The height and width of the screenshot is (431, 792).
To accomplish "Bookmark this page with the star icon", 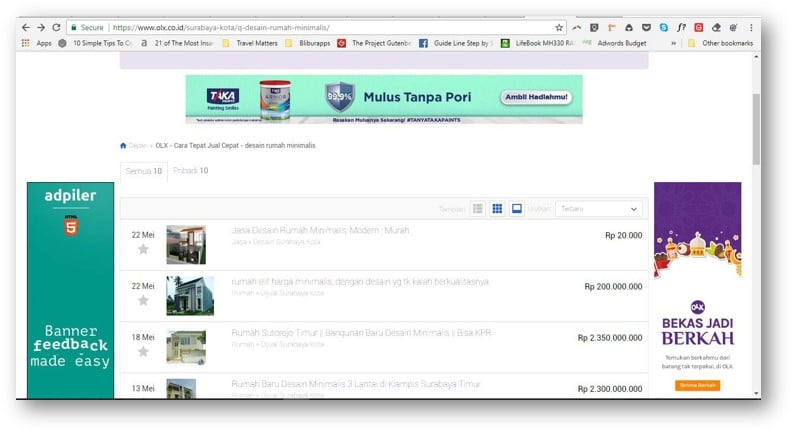I will tap(559, 27).
